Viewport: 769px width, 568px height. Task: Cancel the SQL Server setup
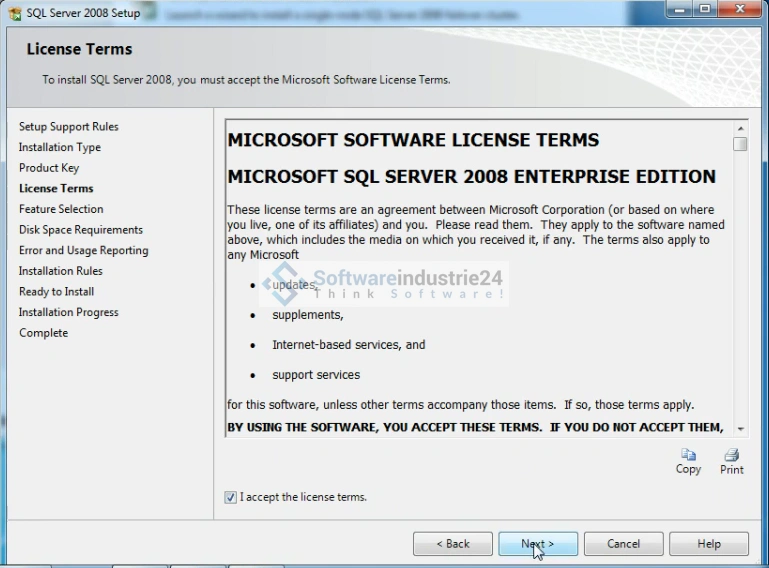pyautogui.click(x=623, y=544)
